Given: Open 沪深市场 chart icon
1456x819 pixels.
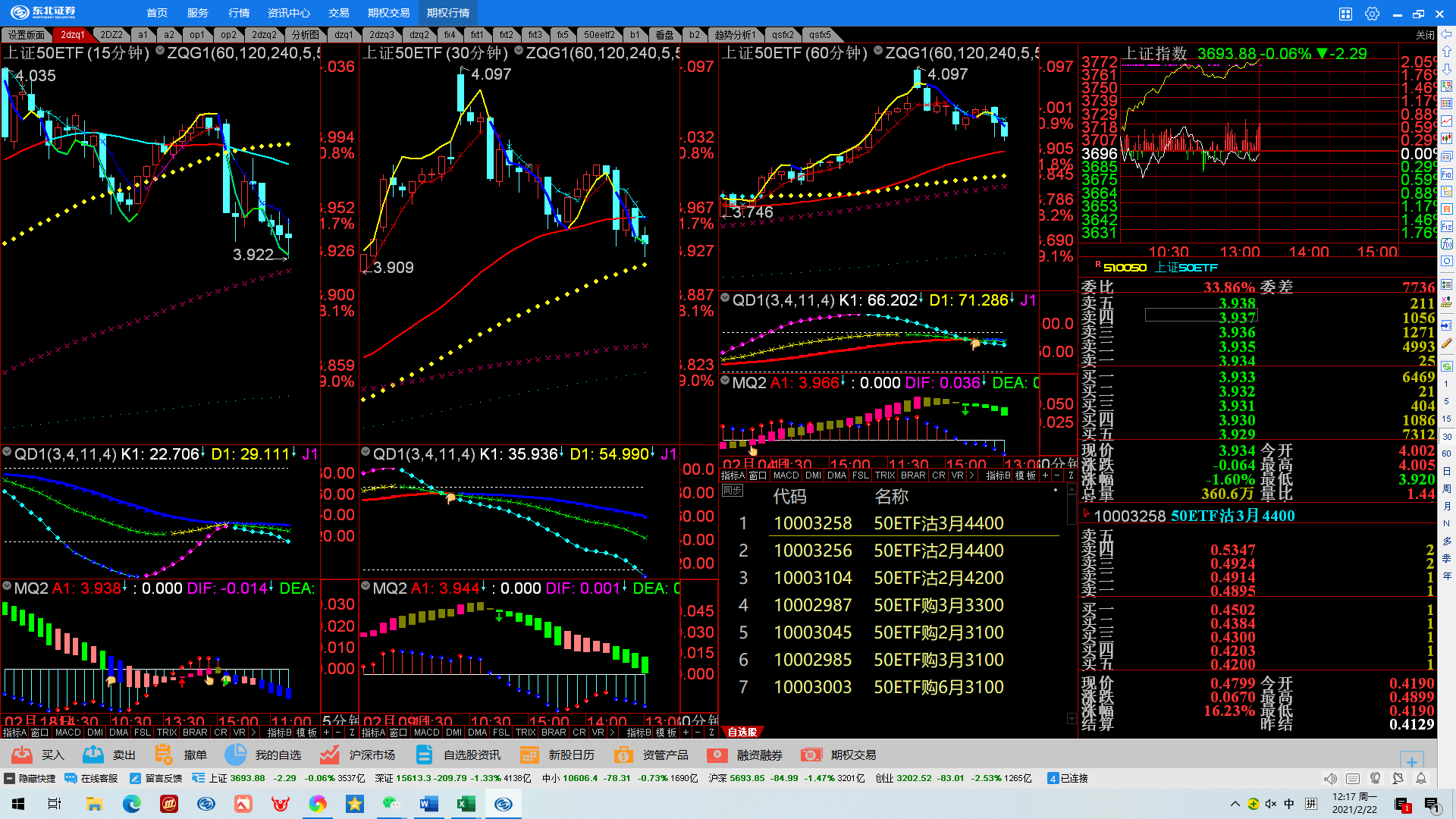Looking at the screenshot, I should [329, 755].
